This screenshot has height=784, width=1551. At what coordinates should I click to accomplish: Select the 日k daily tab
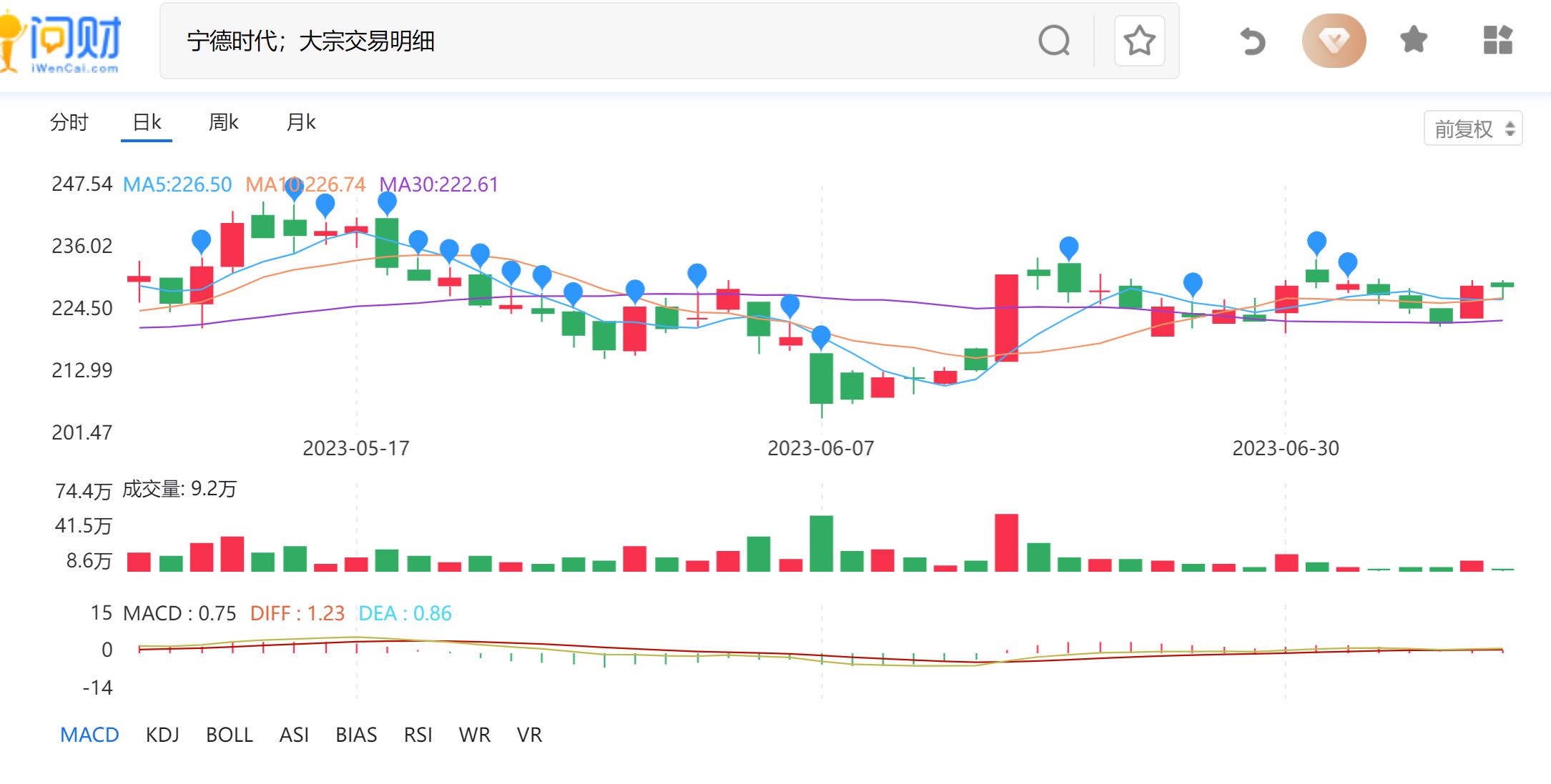[x=147, y=122]
